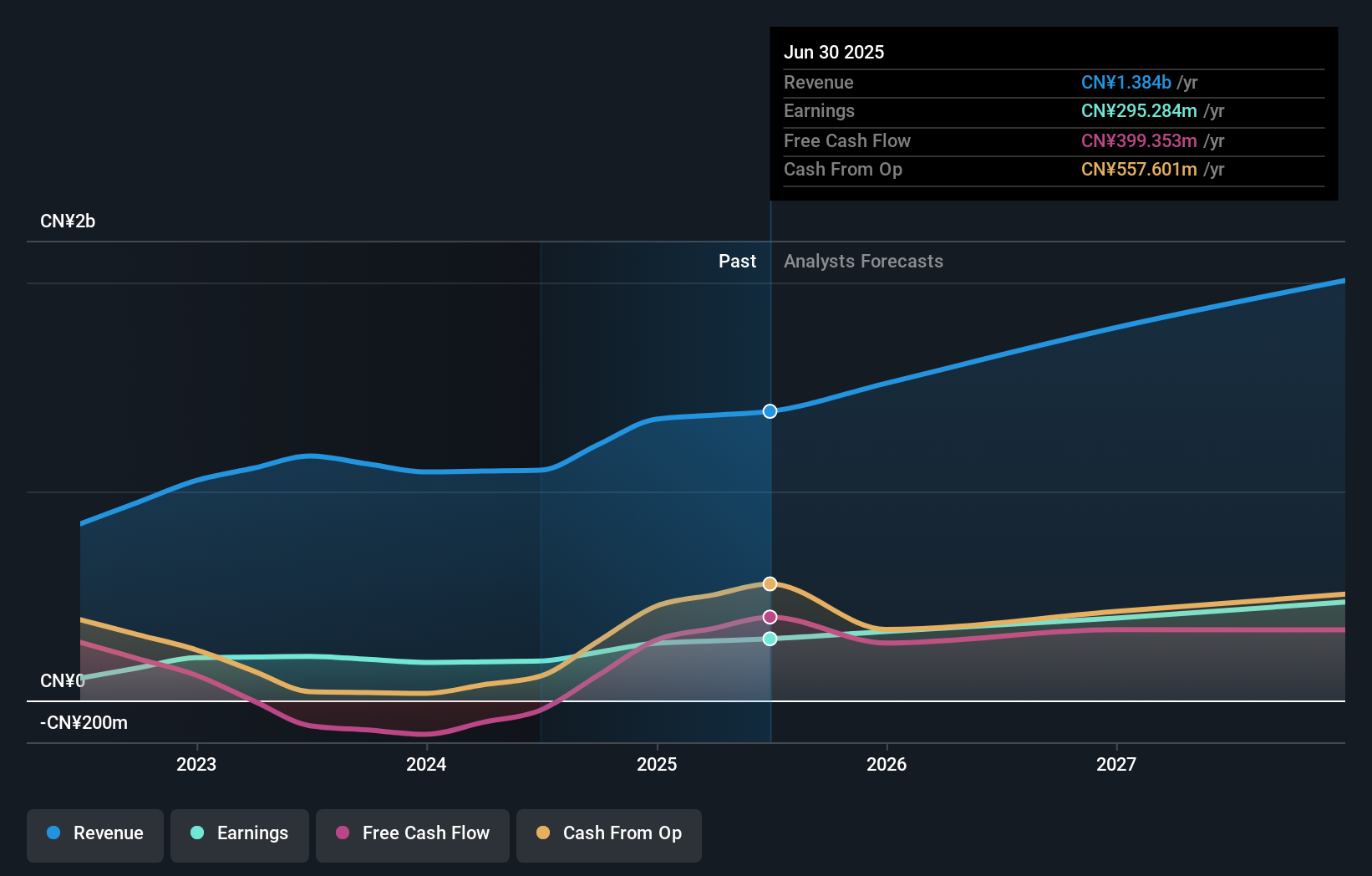Select the yellow Cash From Op data point marker
The image size is (1372, 876).
coord(770,583)
